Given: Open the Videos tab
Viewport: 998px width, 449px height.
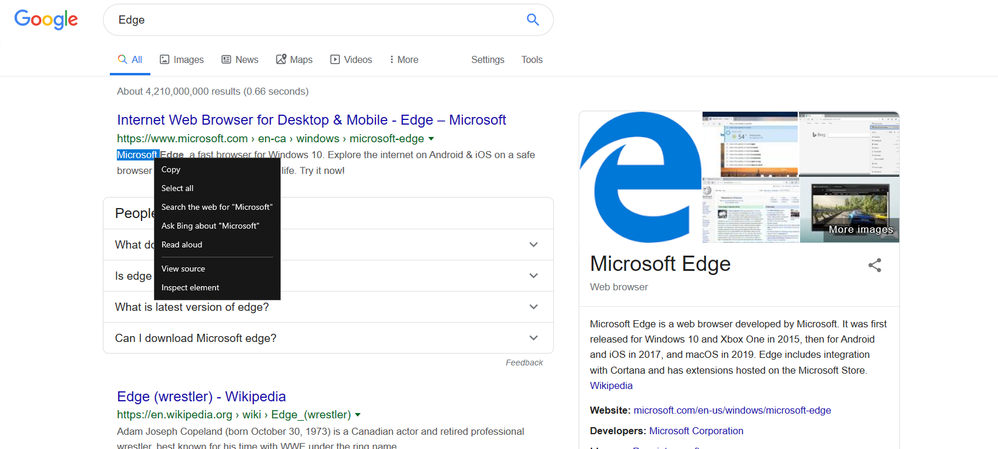Looking at the screenshot, I should [351, 60].
